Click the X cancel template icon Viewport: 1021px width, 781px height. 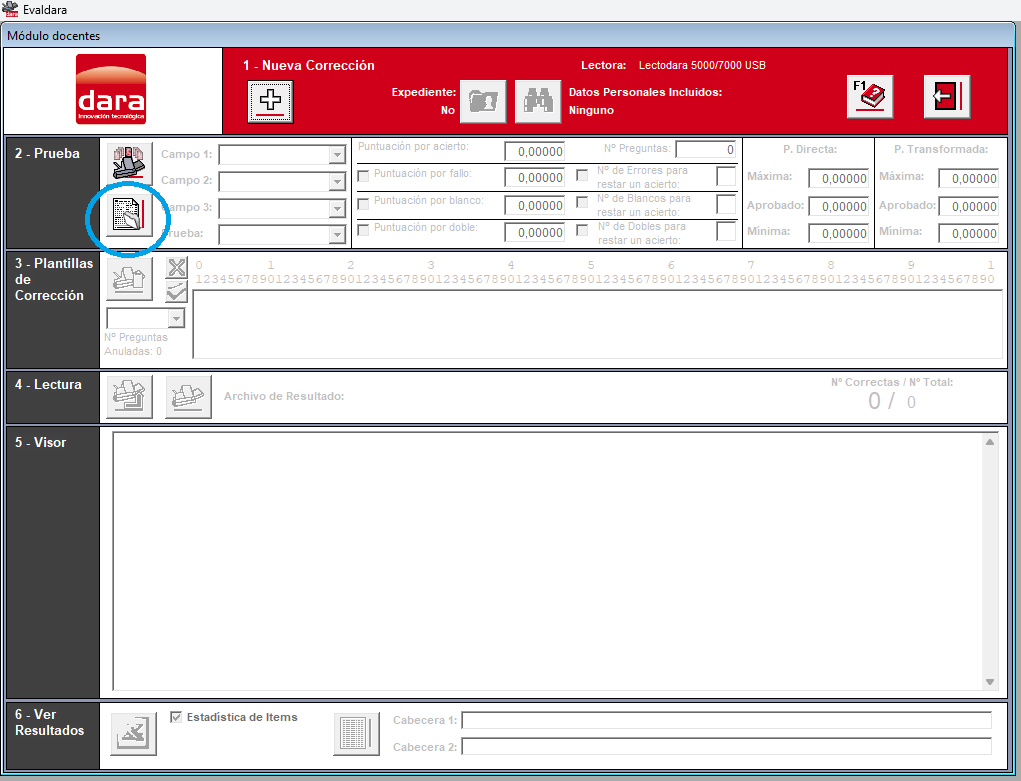176,268
